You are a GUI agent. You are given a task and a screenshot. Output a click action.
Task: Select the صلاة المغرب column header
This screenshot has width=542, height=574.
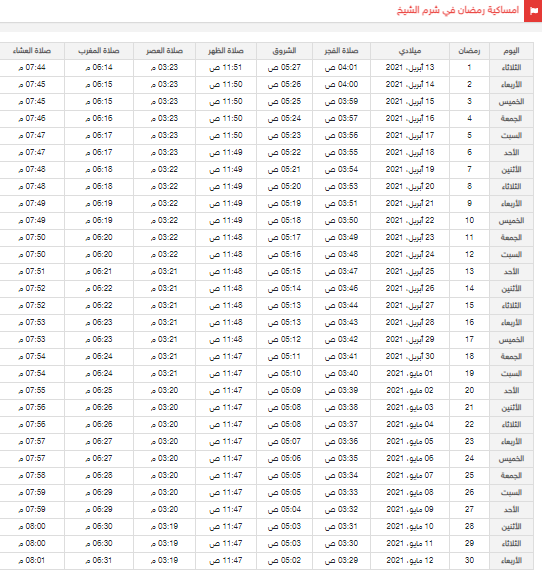[99, 51]
